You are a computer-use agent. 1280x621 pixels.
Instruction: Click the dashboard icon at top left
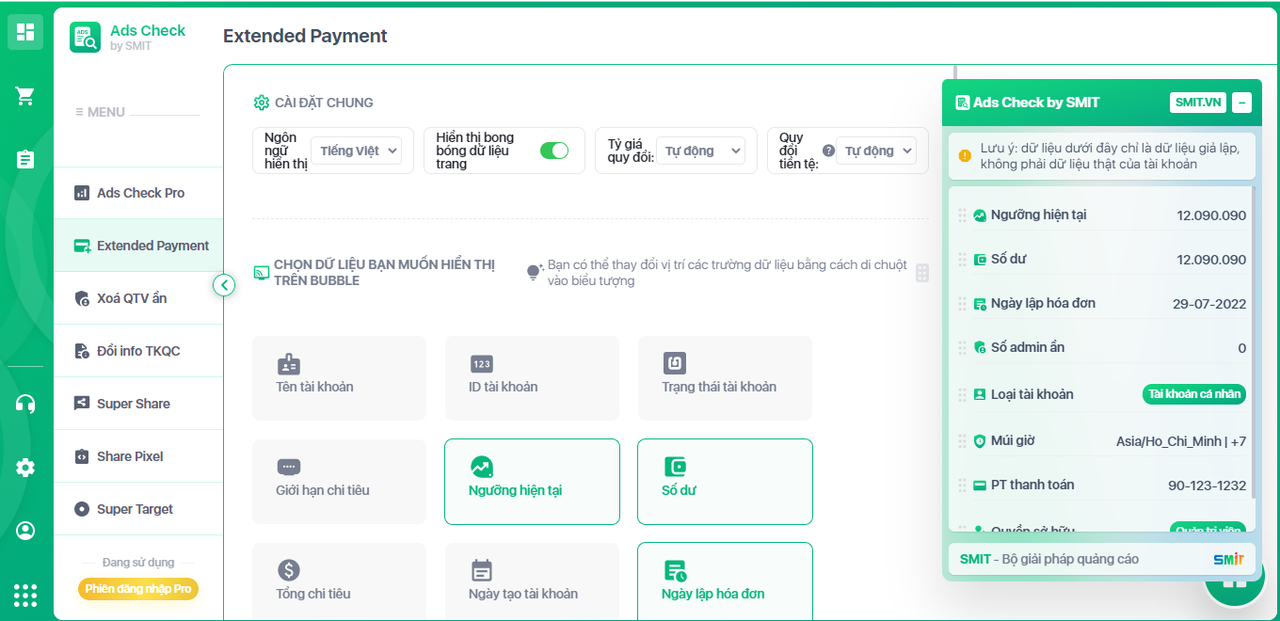coord(25,32)
